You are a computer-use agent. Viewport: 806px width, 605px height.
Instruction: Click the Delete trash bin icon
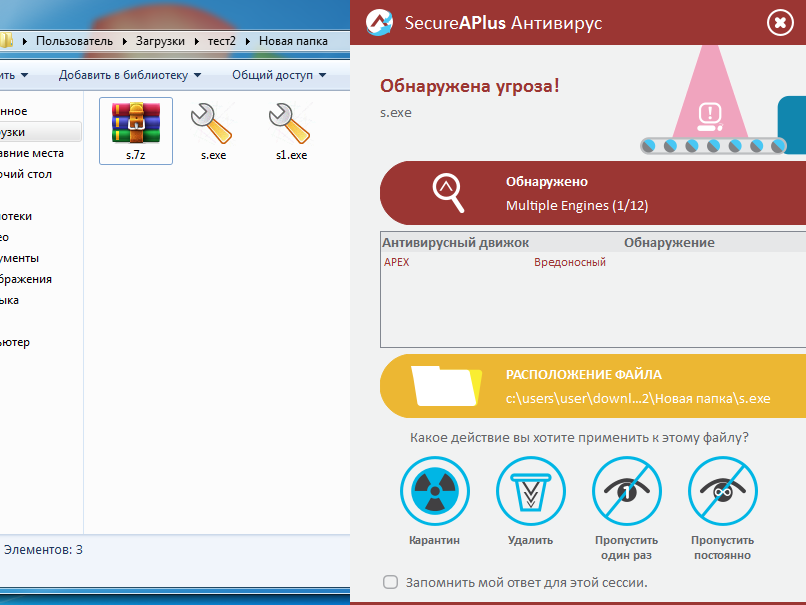[x=530, y=491]
